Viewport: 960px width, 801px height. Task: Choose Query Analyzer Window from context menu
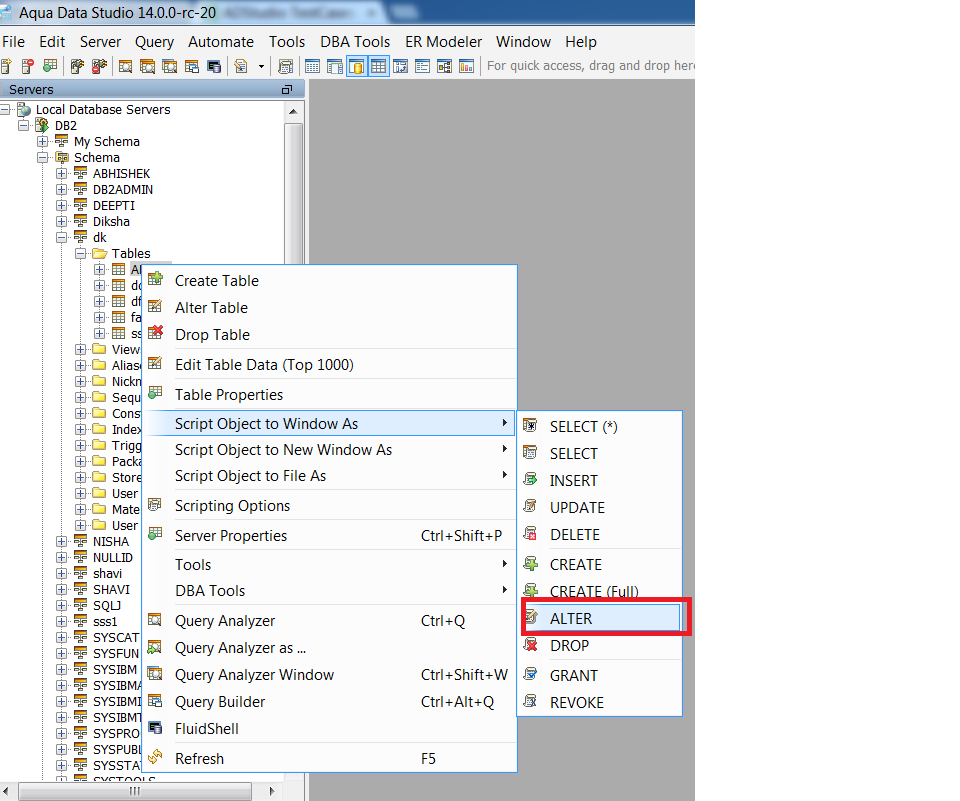pos(331,675)
